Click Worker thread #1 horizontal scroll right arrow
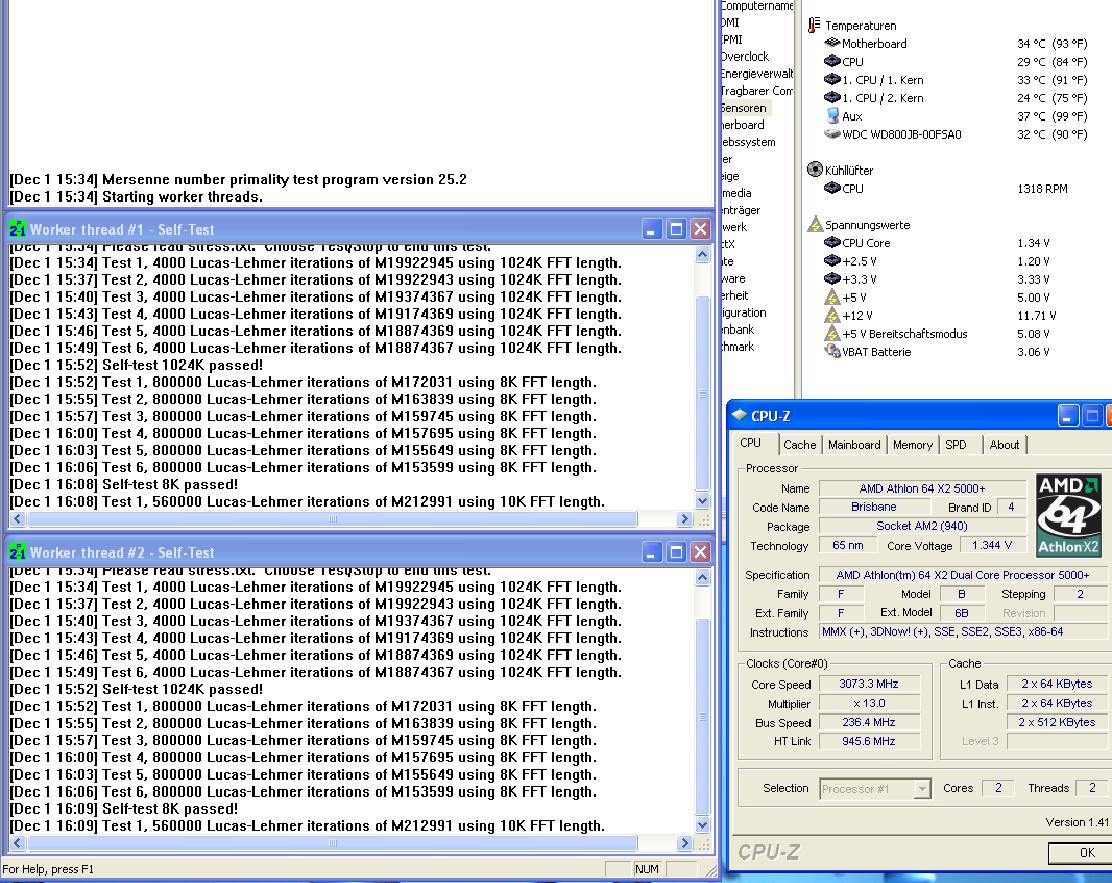This screenshot has width=1112, height=883. 684,519
